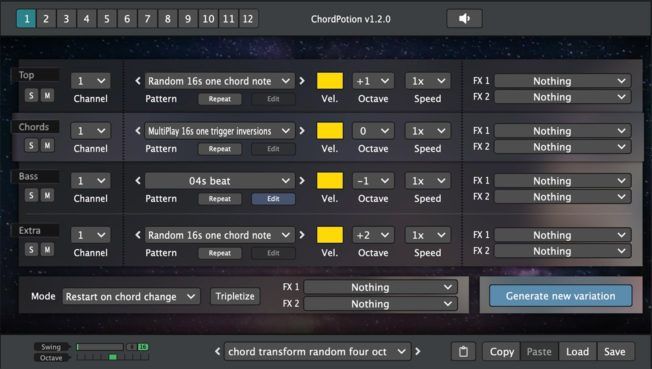This screenshot has width=652, height=369.
Task: Toggle Repeat for Bass pattern
Action: click(x=220, y=199)
